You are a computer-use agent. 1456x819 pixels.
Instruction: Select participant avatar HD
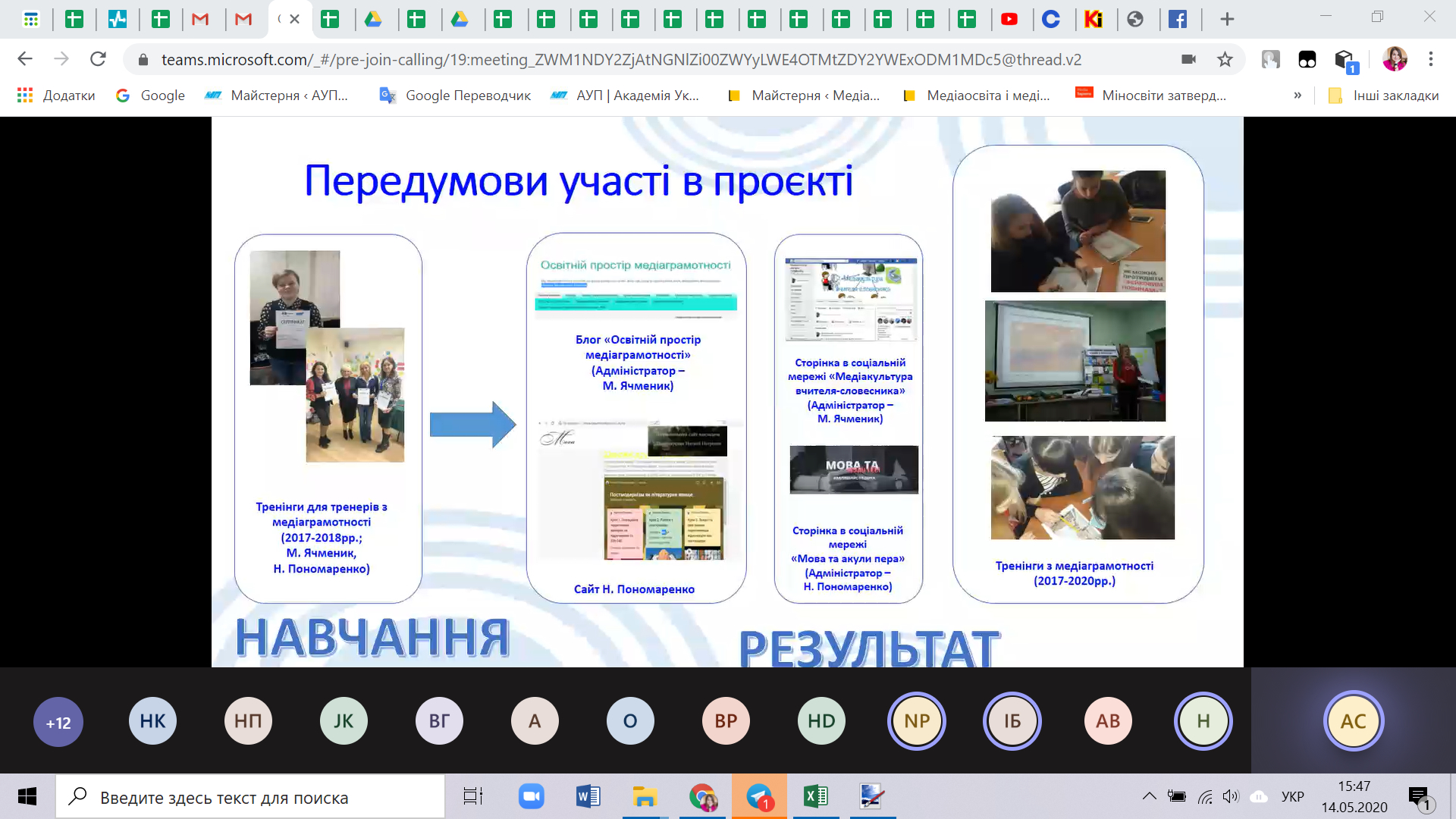821,720
